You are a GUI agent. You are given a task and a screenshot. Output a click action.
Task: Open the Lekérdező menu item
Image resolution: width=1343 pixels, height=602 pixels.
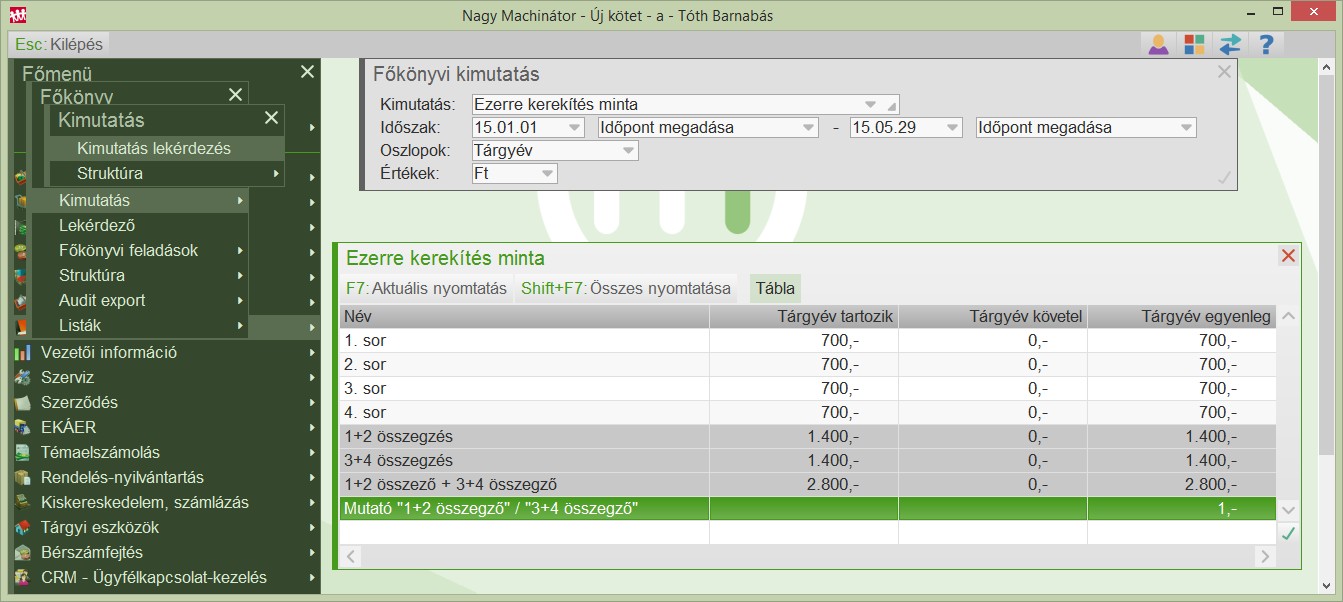point(140,225)
